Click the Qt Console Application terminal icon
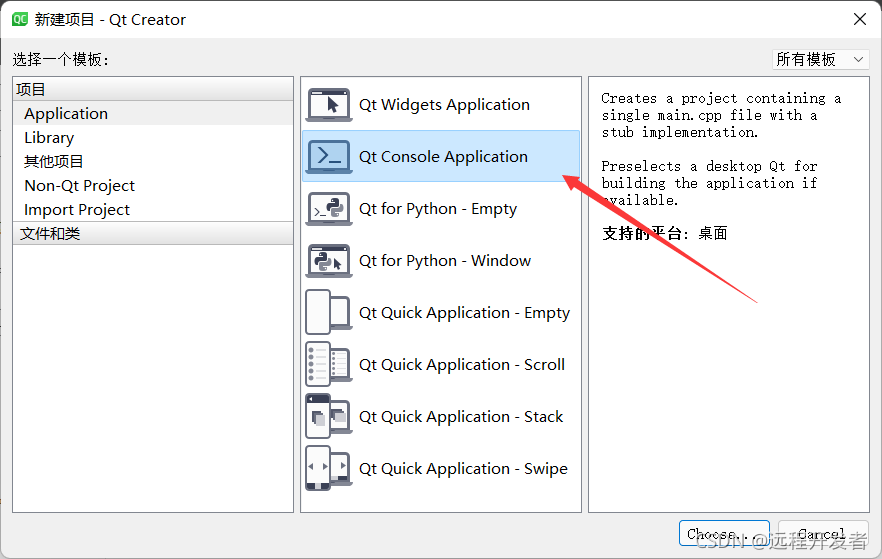Image resolution: width=882 pixels, height=559 pixels. pyautogui.click(x=329, y=156)
